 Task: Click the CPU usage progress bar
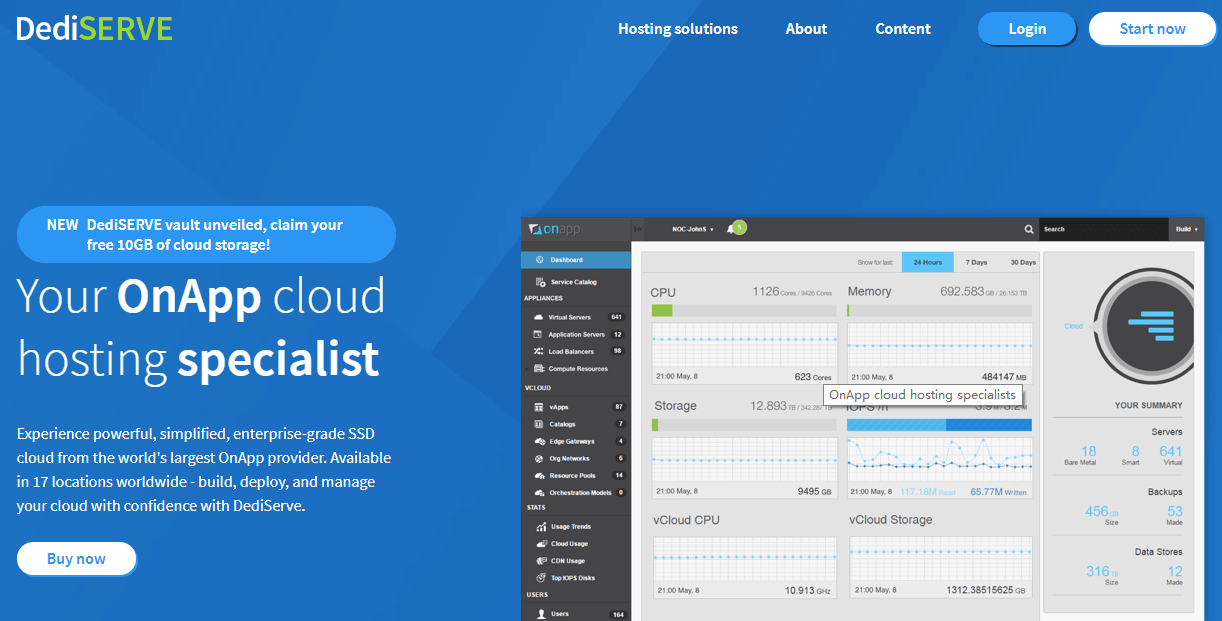[x=744, y=311]
